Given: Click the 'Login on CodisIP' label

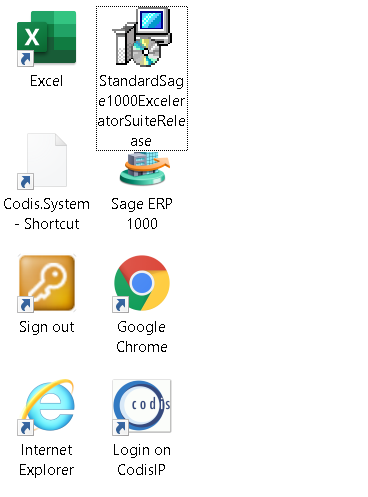Looking at the screenshot, I should pos(142,460).
